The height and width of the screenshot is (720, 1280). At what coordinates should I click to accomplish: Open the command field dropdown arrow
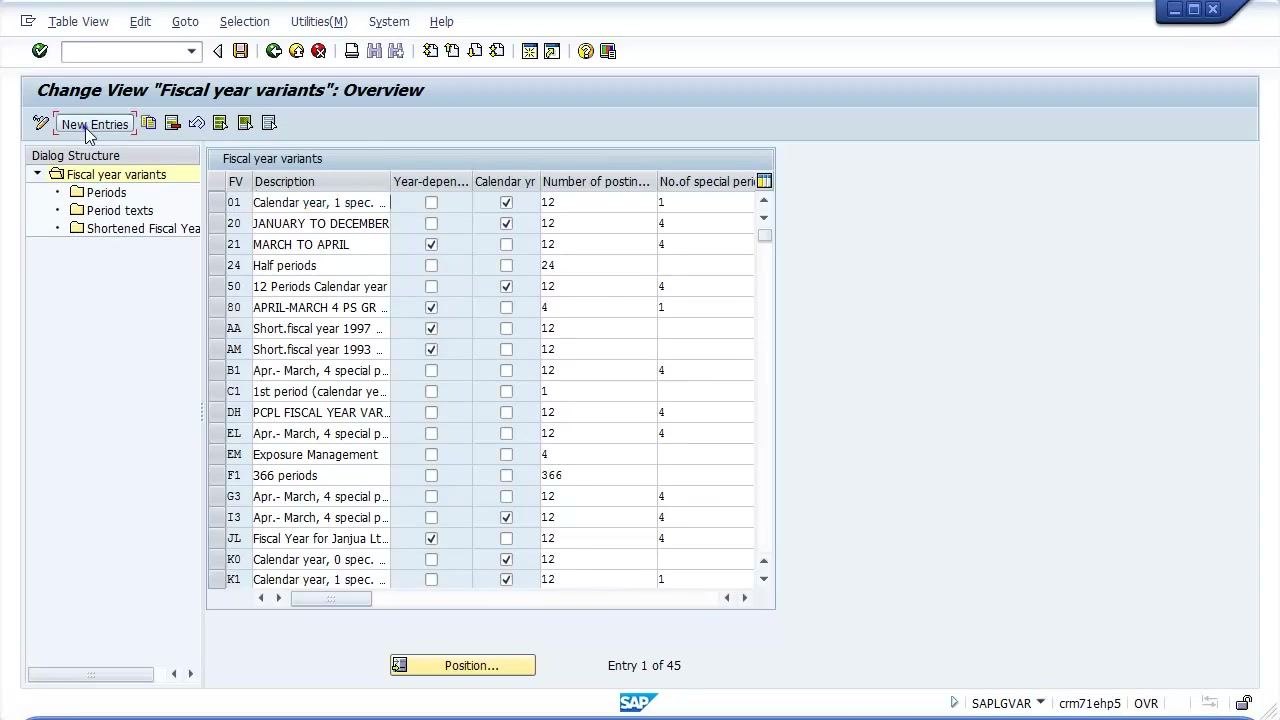pos(191,51)
